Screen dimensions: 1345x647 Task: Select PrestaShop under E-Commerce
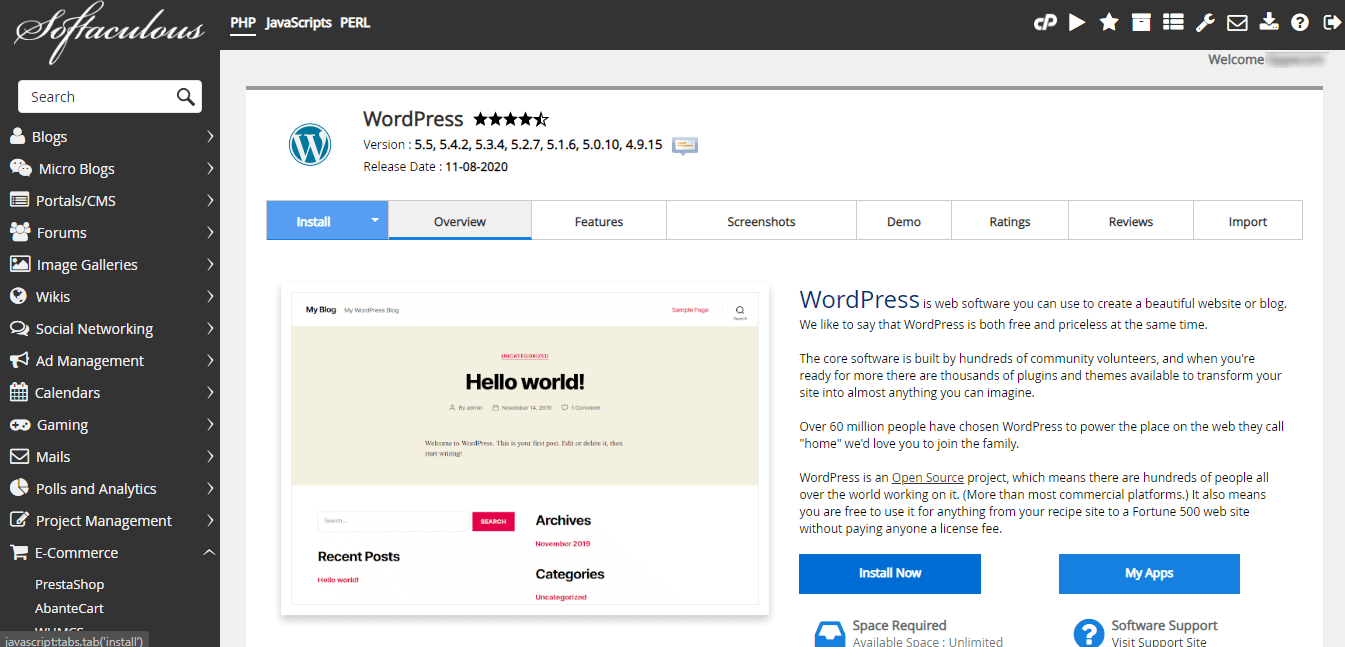tap(70, 584)
